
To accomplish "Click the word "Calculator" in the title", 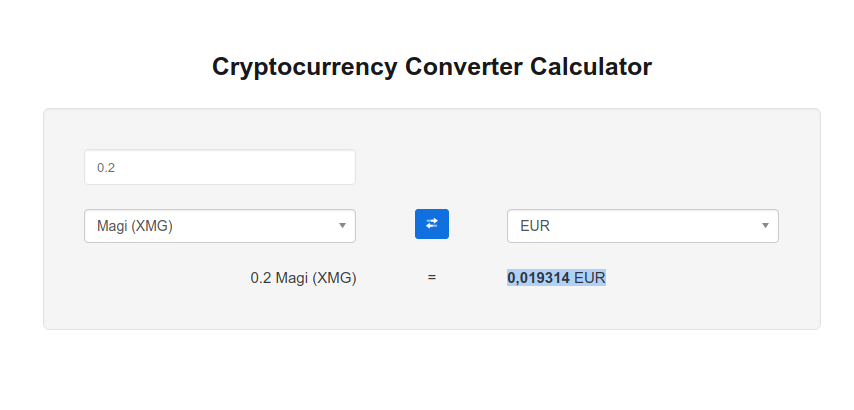I will [x=591, y=67].
